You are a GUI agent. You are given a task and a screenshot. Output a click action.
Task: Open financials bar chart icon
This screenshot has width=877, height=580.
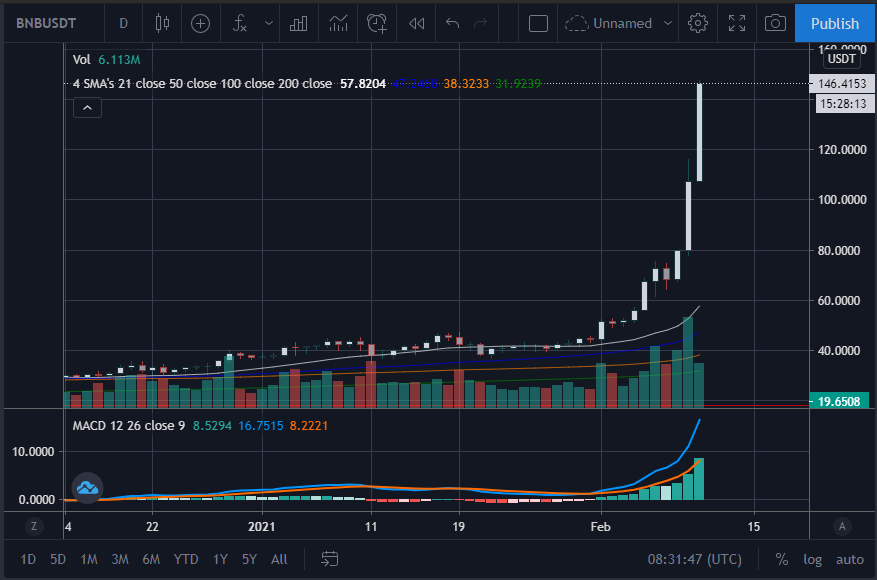coord(298,23)
